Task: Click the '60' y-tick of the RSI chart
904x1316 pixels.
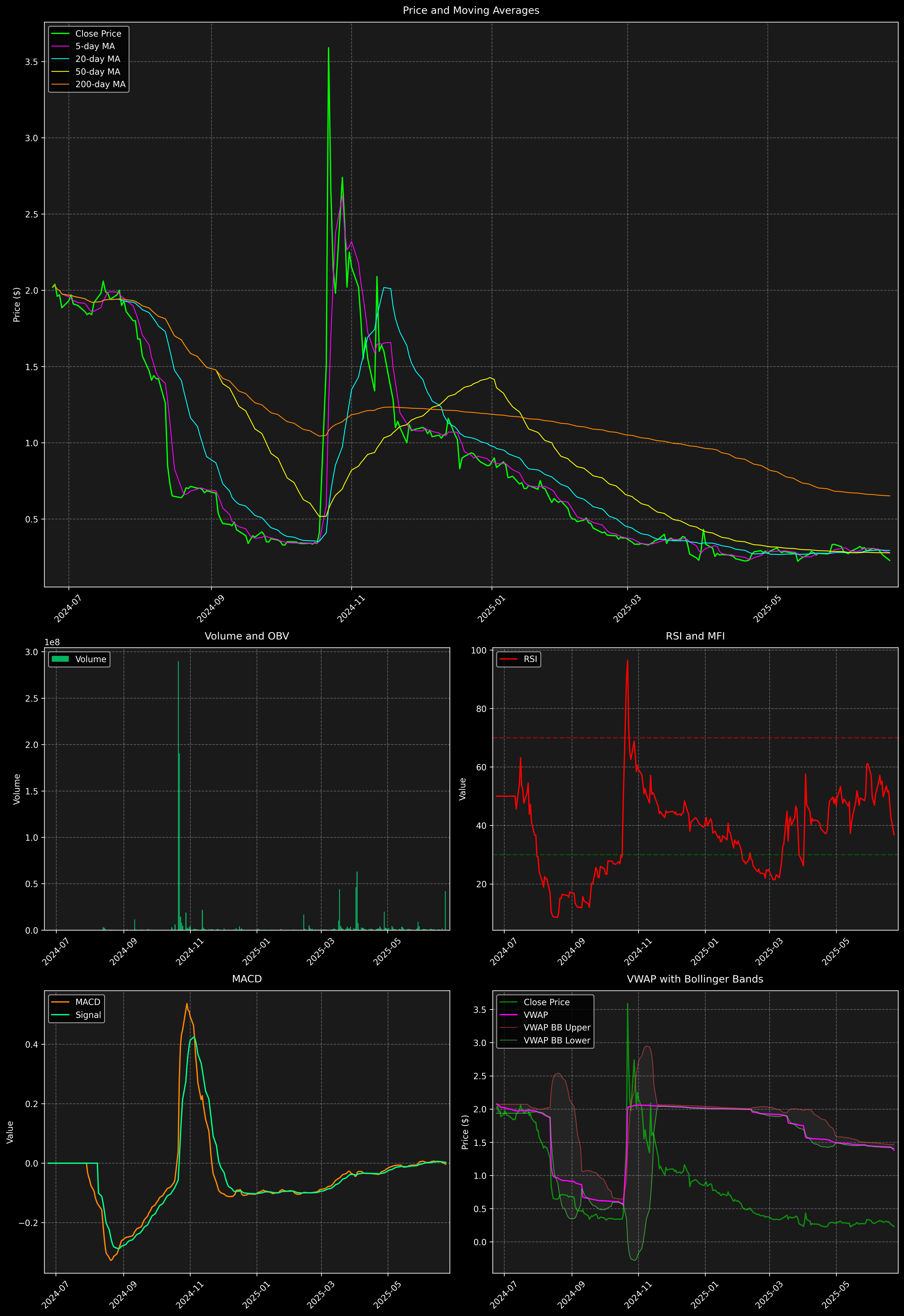Action: pyautogui.click(x=482, y=767)
